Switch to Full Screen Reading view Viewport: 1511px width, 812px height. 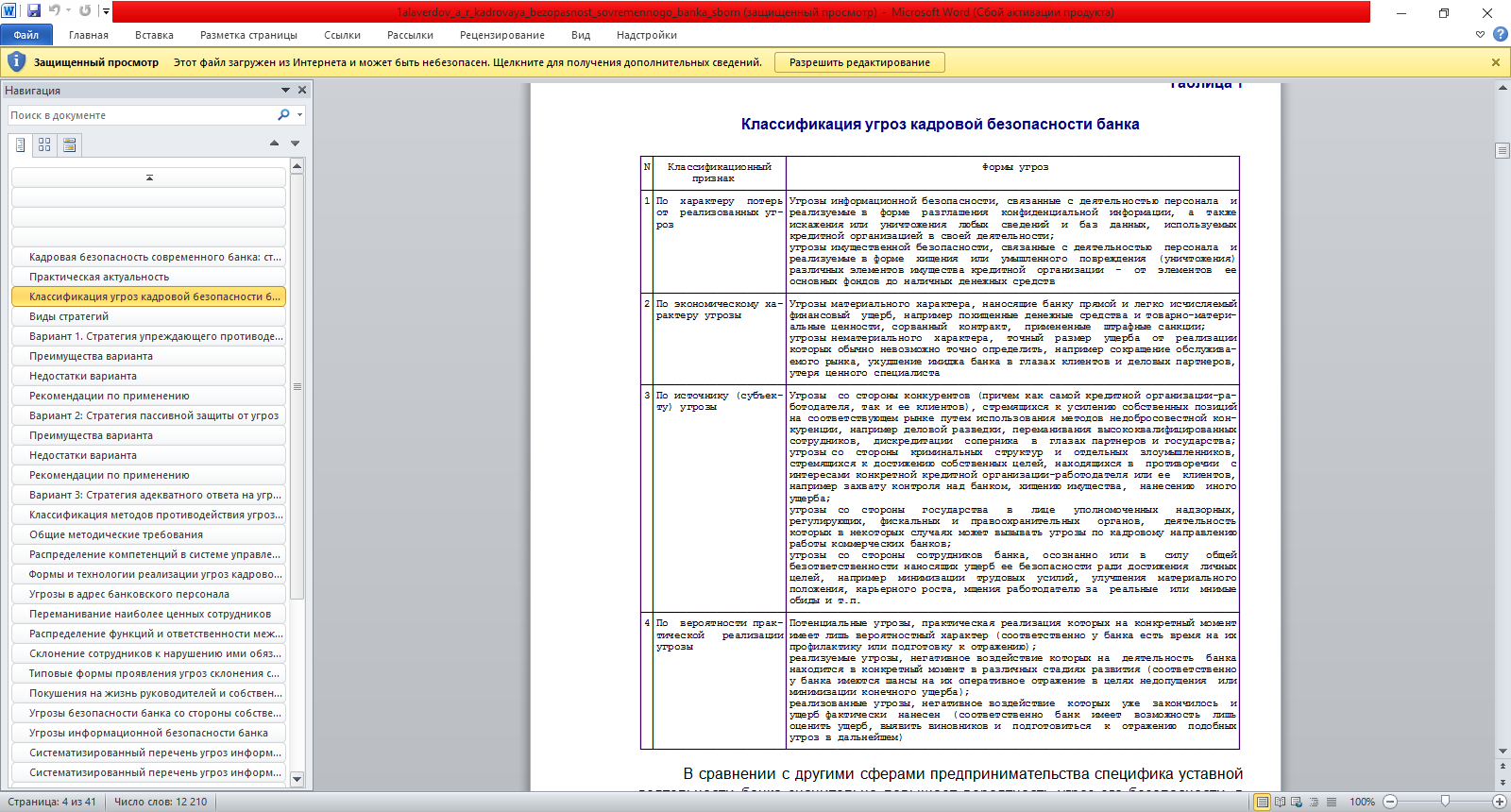click(x=1280, y=802)
